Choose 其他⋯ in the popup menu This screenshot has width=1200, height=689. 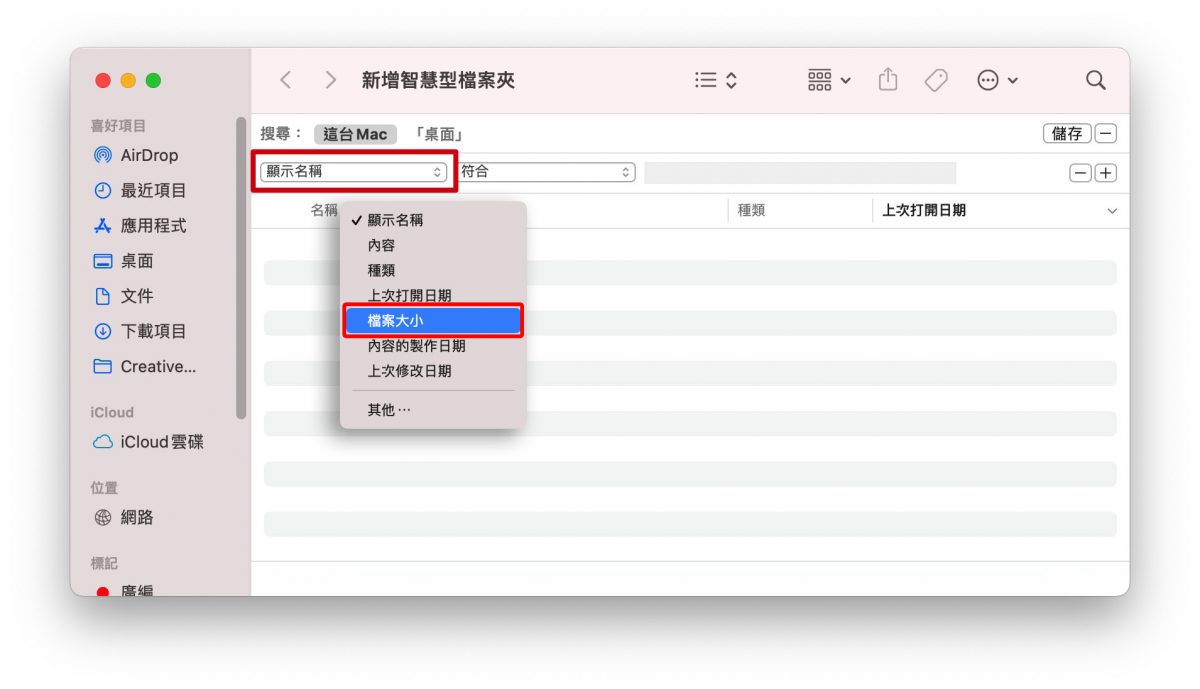click(432, 409)
